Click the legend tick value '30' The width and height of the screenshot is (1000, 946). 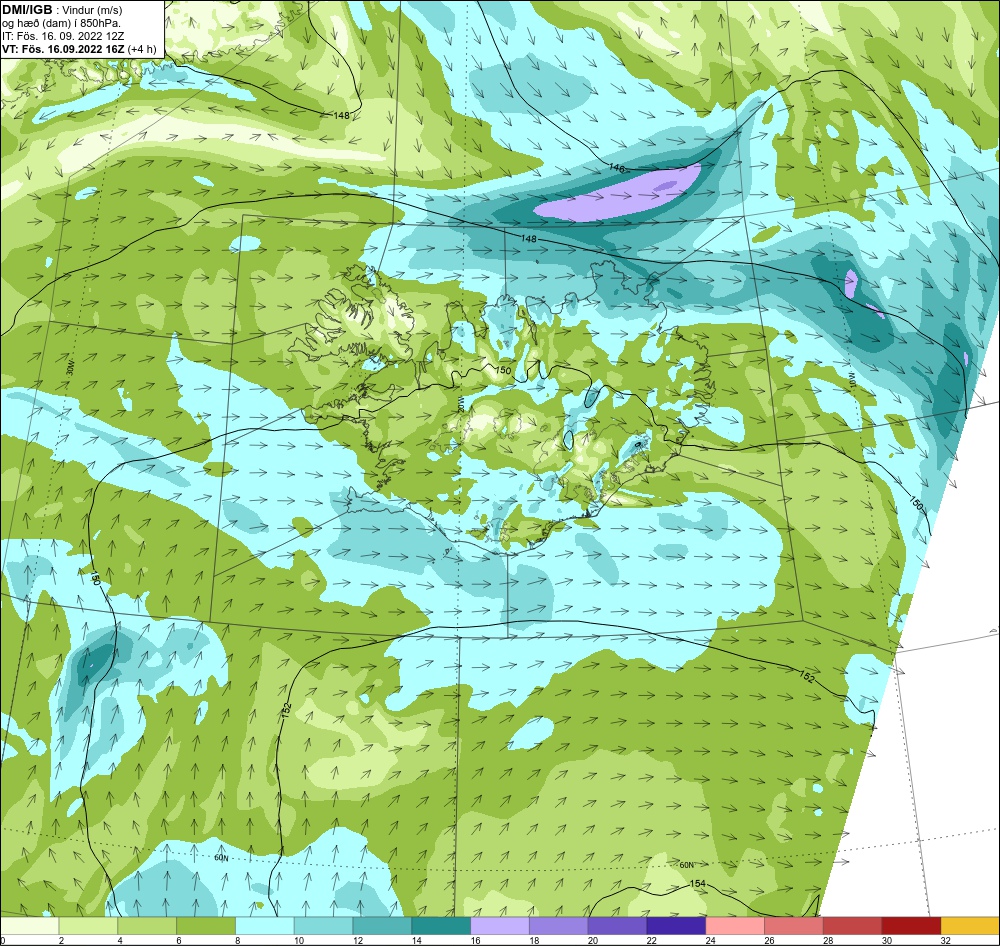point(887,940)
